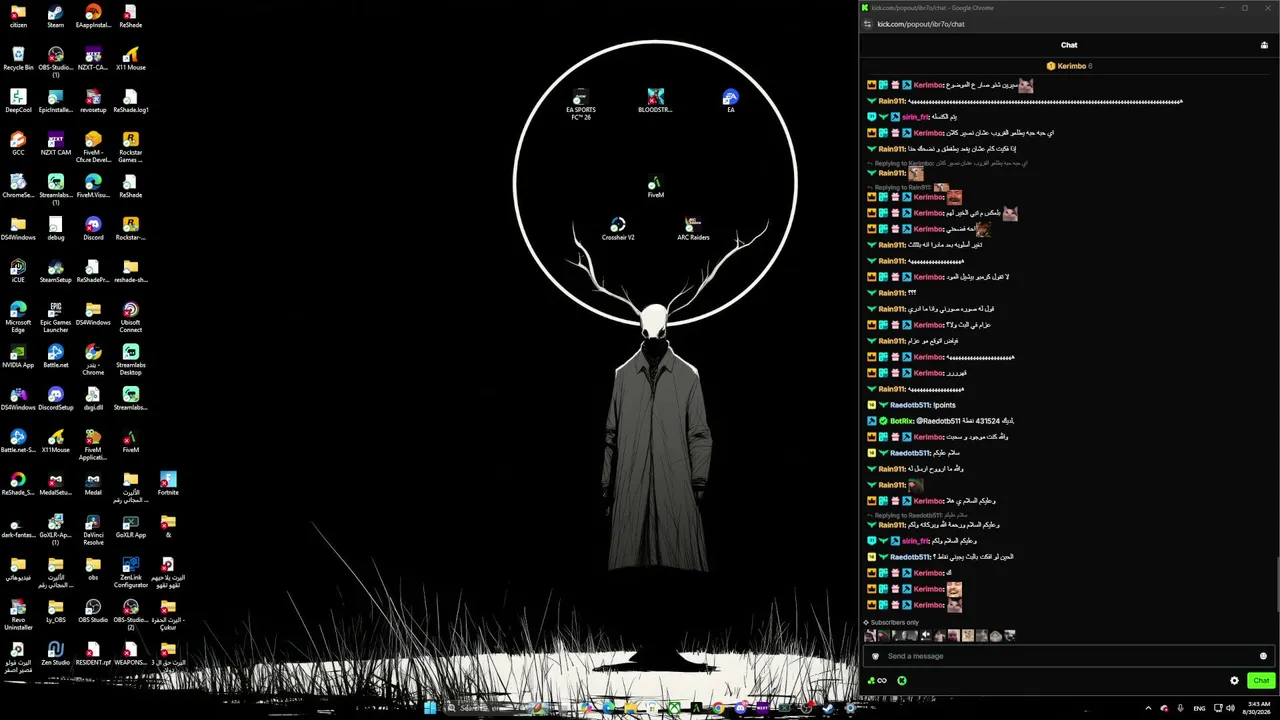This screenshot has height=720, width=1280.
Task: Open the emoji picker in message box
Action: tap(1263, 656)
